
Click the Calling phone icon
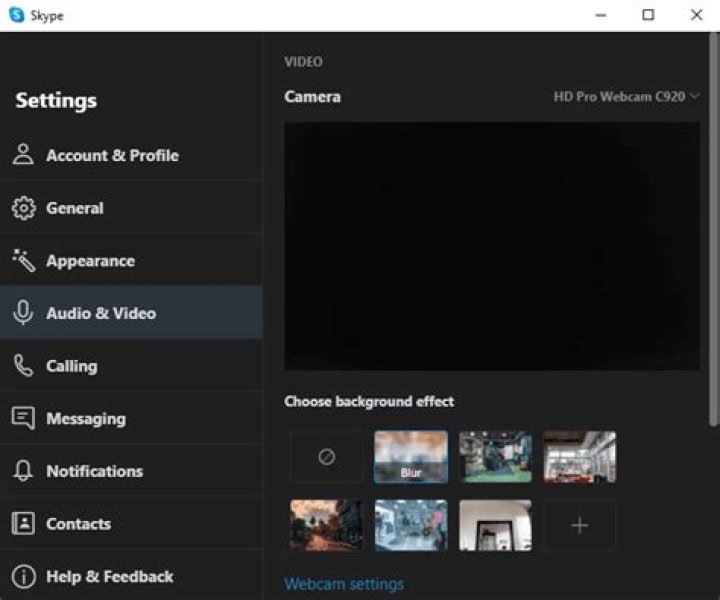pos(23,366)
